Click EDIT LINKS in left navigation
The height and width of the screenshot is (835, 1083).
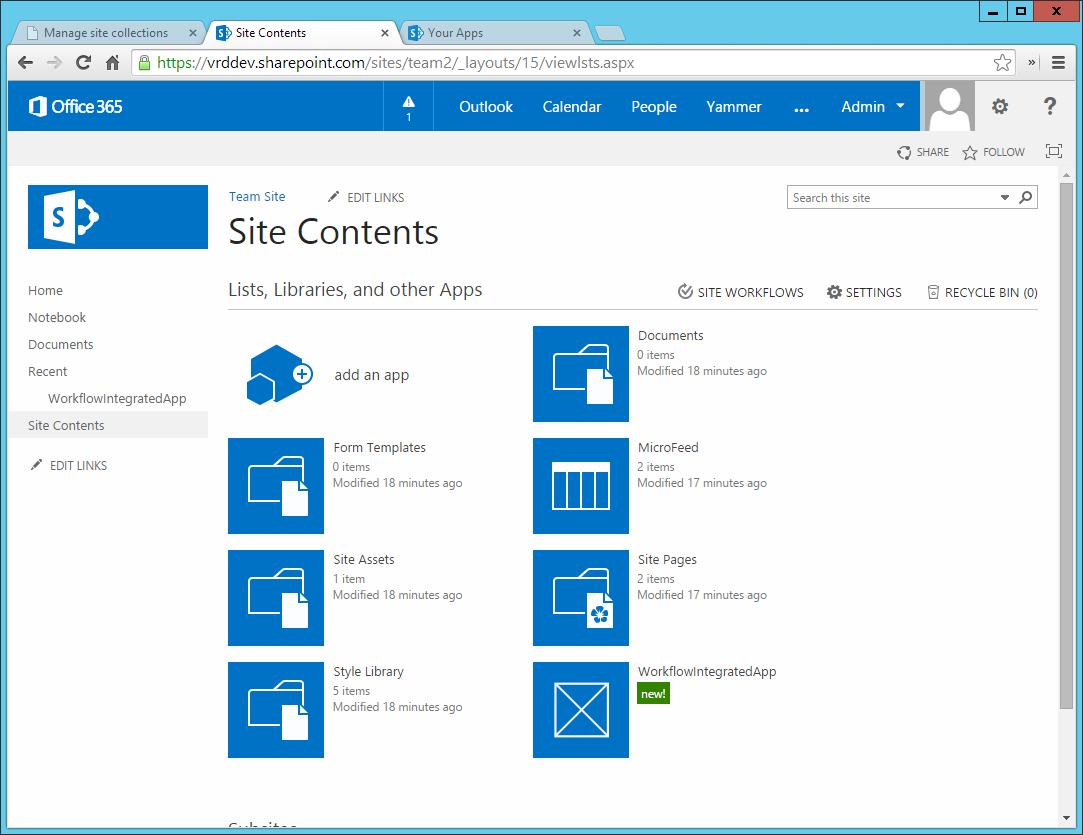[x=78, y=466]
